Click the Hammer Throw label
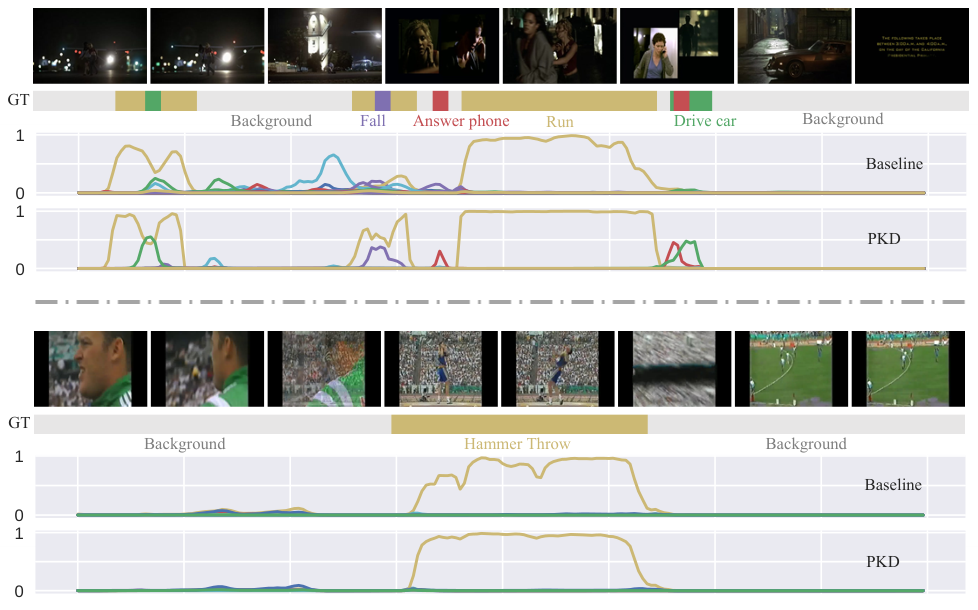This screenshot has width=978, height=610. click(517, 444)
